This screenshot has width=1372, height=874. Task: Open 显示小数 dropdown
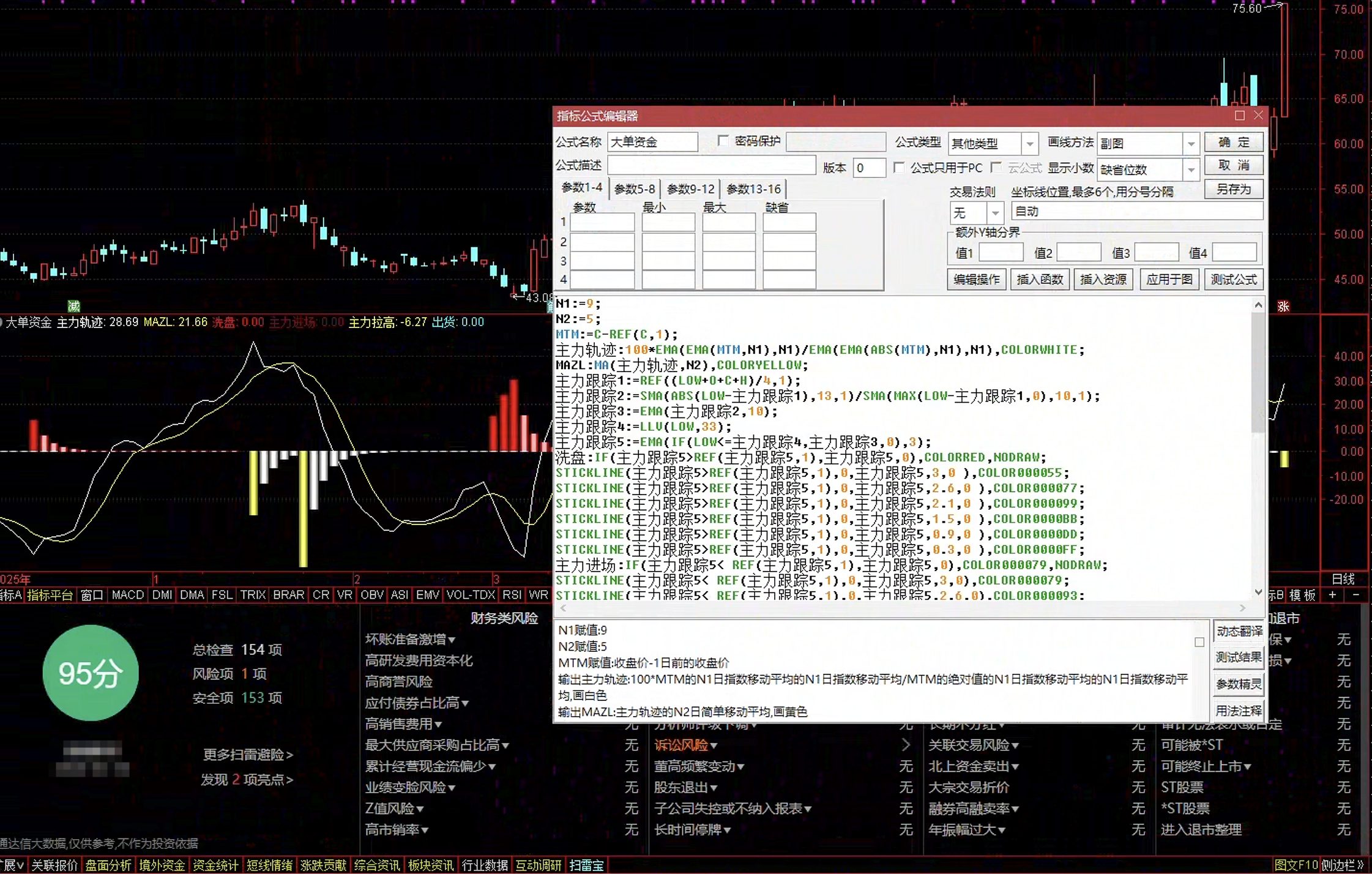click(x=1191, y=169)
